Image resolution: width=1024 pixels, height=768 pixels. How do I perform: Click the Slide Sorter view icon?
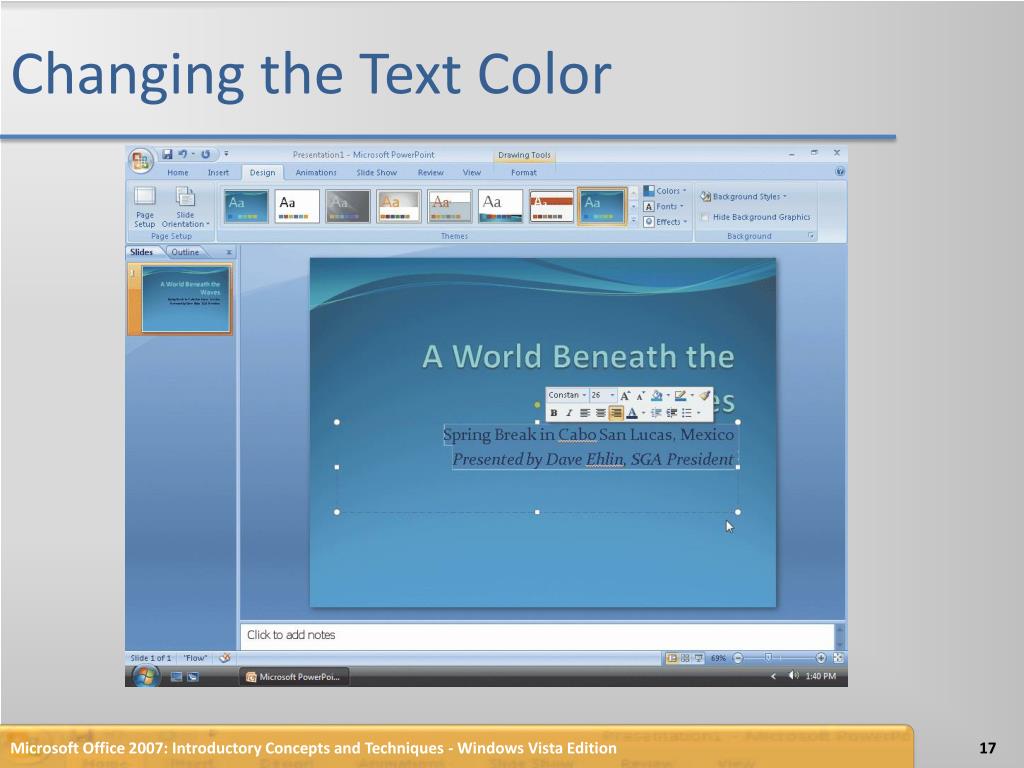(x=685, y=658)
